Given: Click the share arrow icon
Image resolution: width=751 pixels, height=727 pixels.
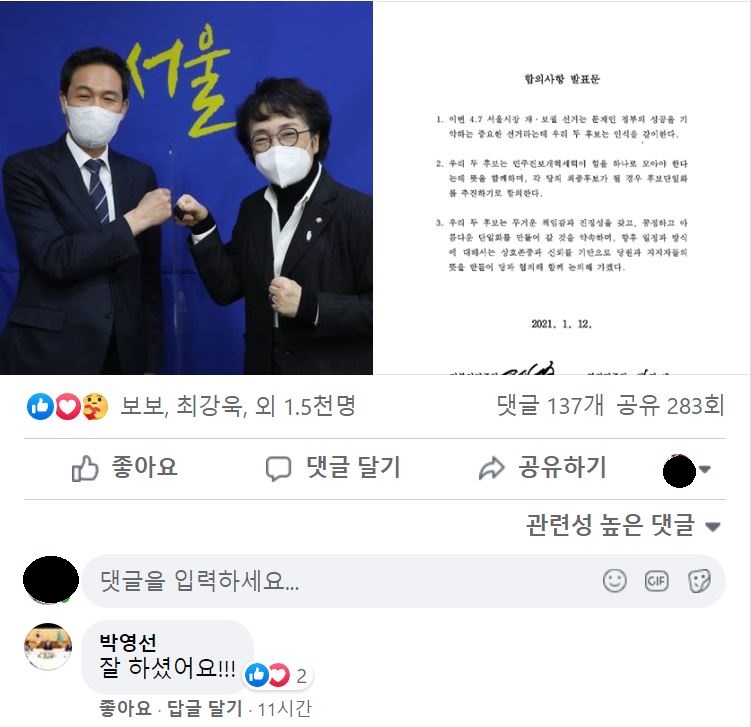Looking at the screenshot, I should (491, 468).
